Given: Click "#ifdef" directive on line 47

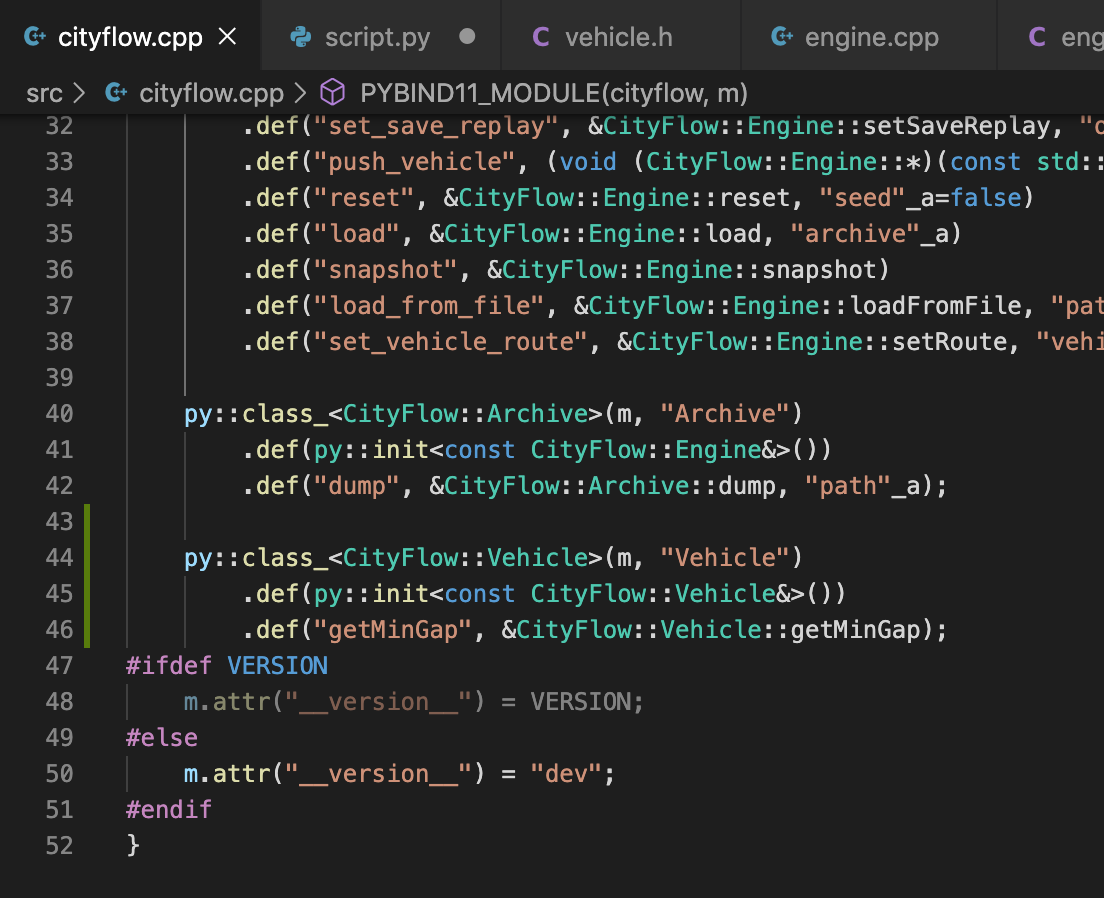Looking at the screenshot, I should [169, 666].
